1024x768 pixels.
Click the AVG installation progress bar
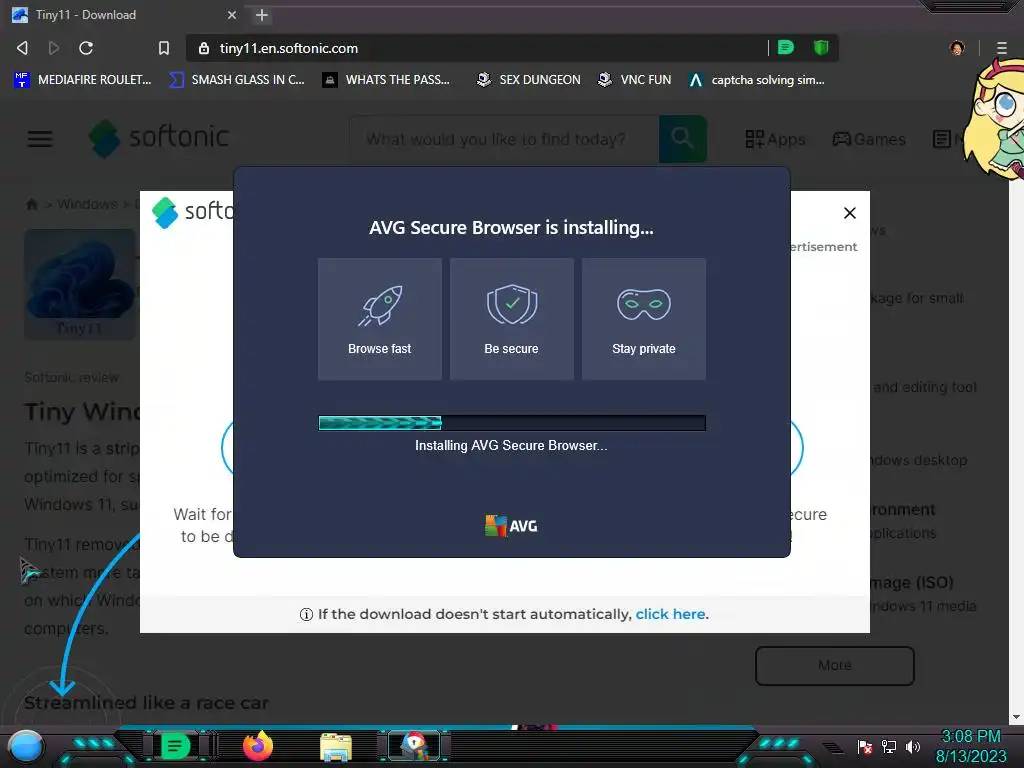pos(511,423)
